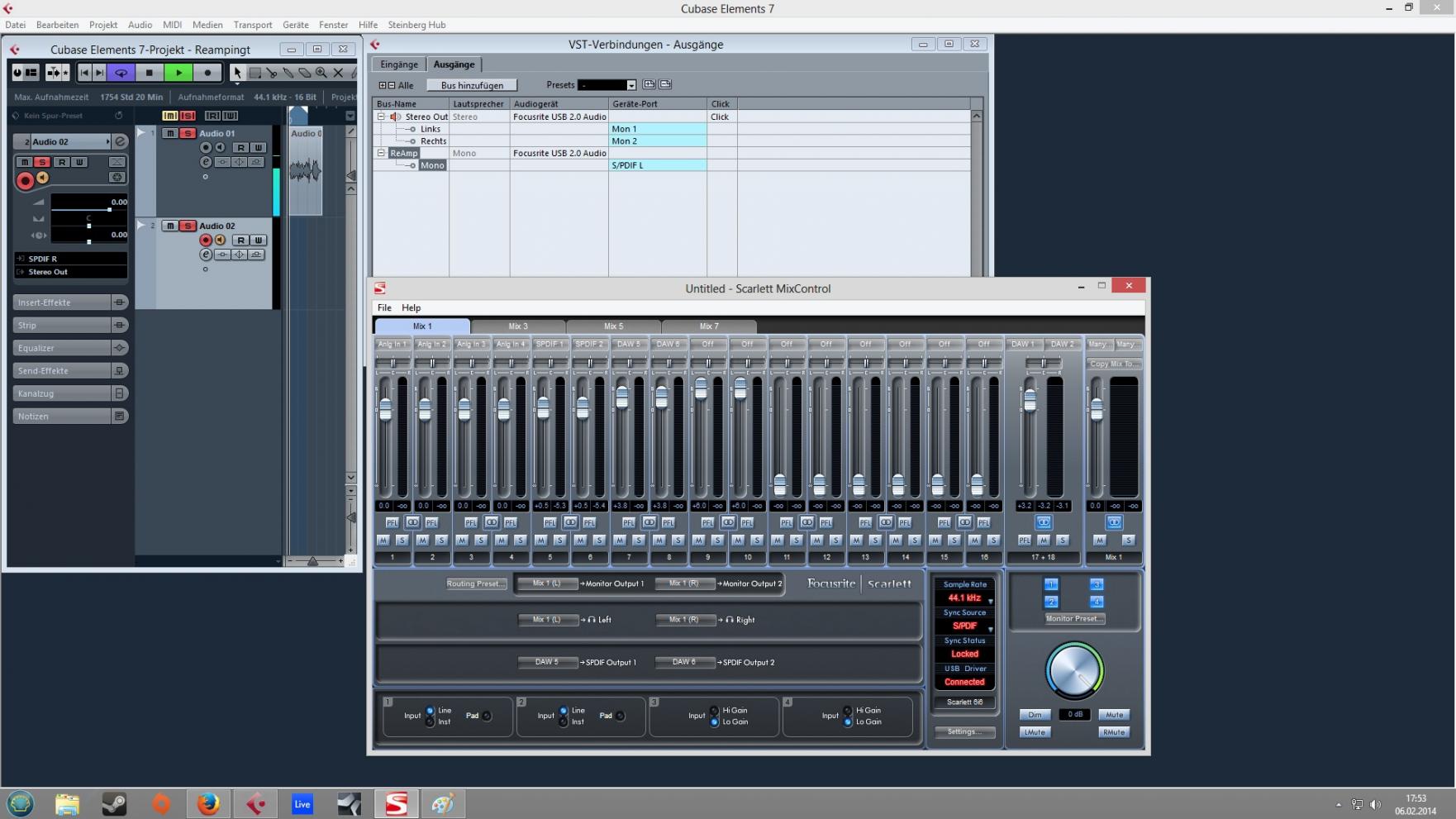Collapse the Stereo Out bus tree
Image resolution: width=1456 pixels, height=819 pixels.
tap(382, 117)
